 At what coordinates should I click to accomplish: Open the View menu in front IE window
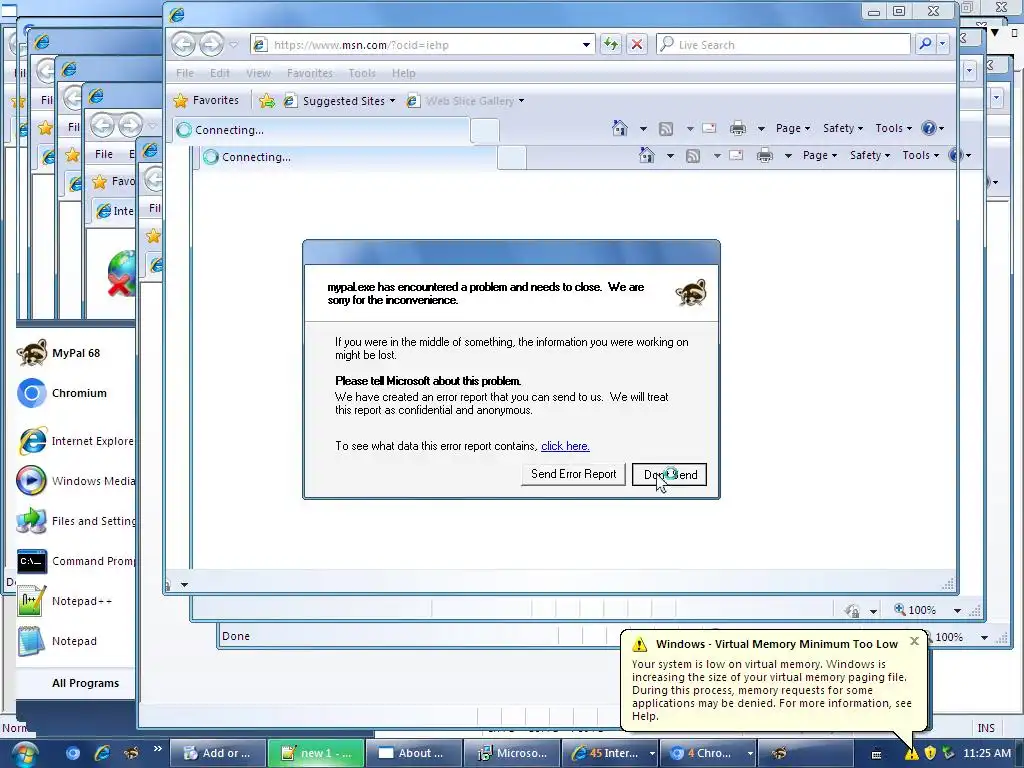pos(258,73)
